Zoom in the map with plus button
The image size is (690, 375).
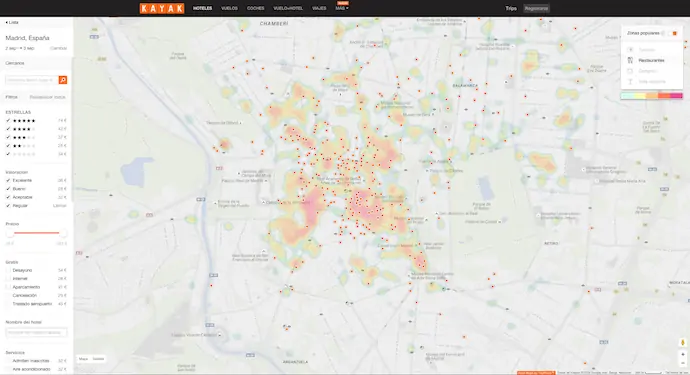683,354
